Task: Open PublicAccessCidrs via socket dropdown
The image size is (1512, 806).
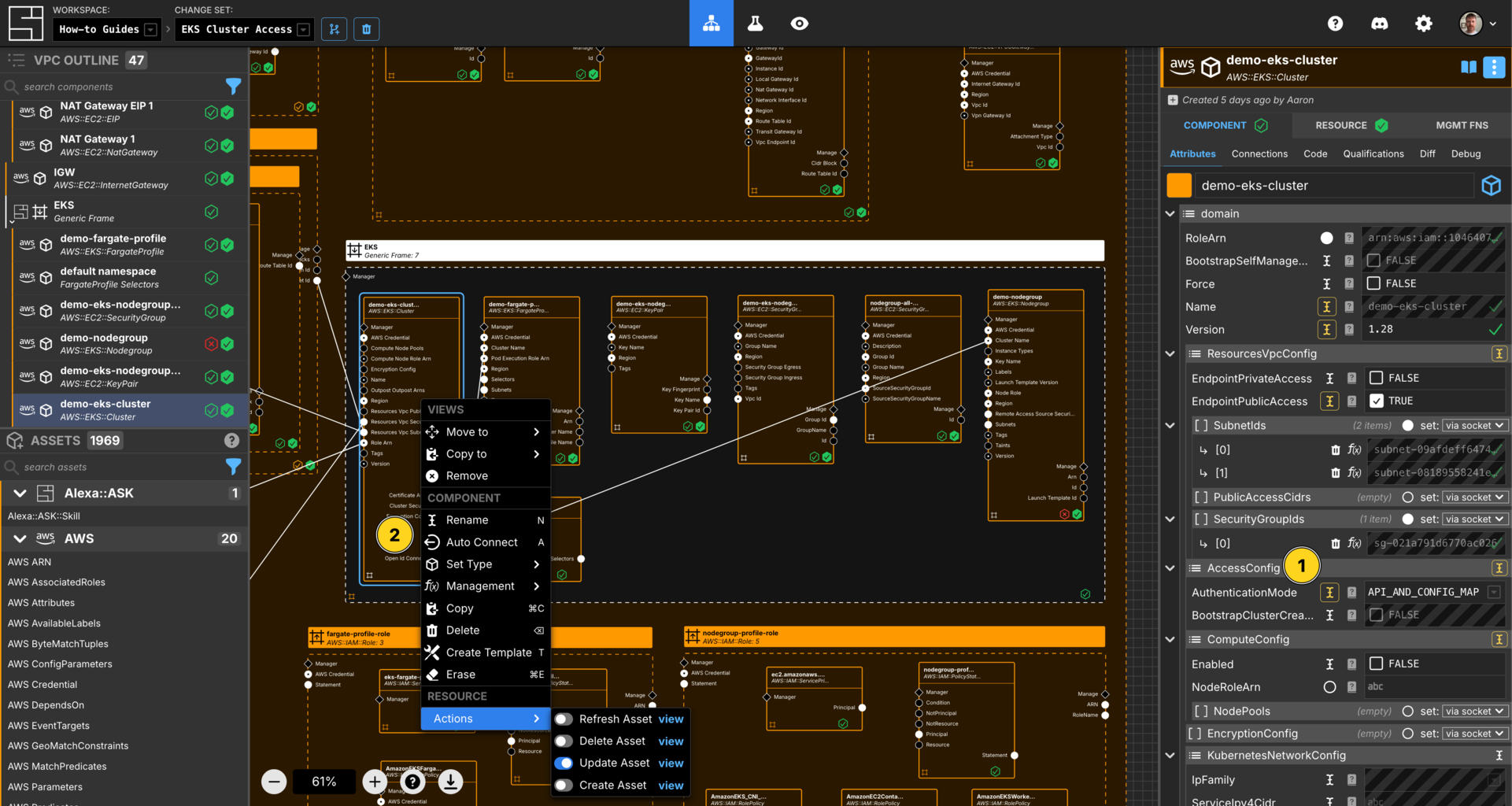Action: pyautogui.click(x=1474, y=497)
